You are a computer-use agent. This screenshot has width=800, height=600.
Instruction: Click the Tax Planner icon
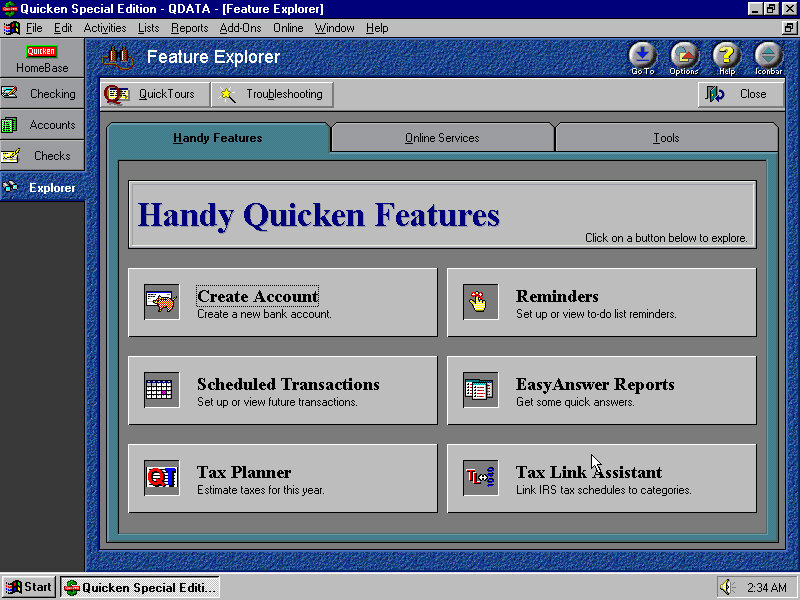pyautogui.click(x=161, y=477)
